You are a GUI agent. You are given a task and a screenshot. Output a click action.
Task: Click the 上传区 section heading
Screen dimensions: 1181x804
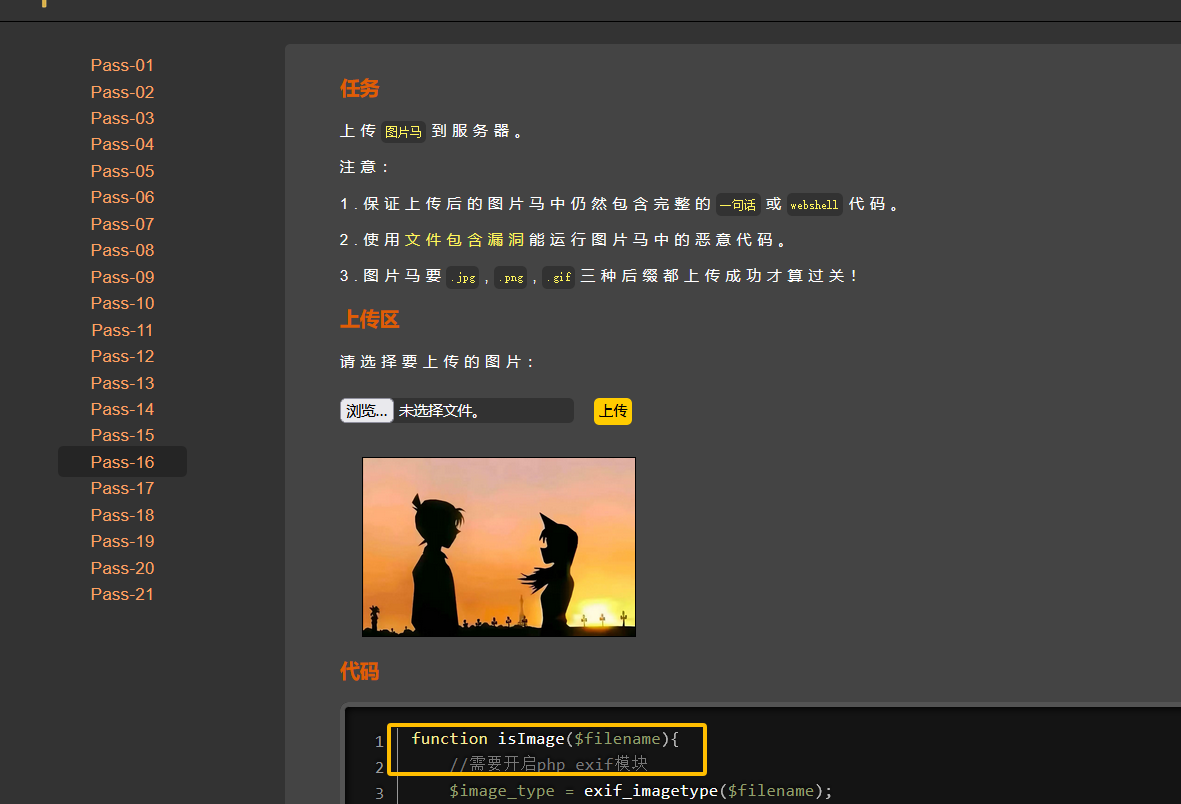click(x=369, y=319)
